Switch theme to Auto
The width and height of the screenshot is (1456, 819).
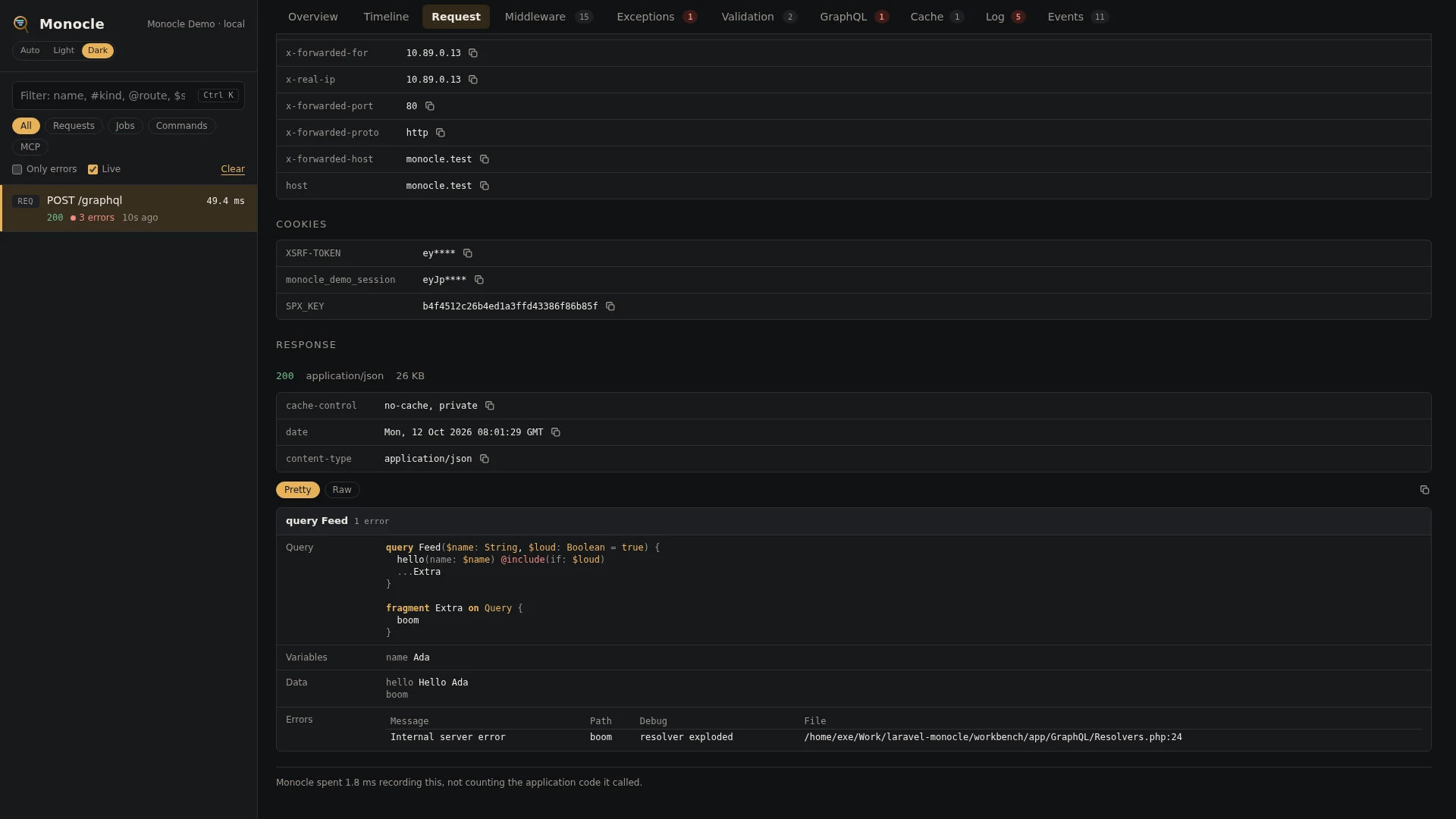(x=30, y=51)
